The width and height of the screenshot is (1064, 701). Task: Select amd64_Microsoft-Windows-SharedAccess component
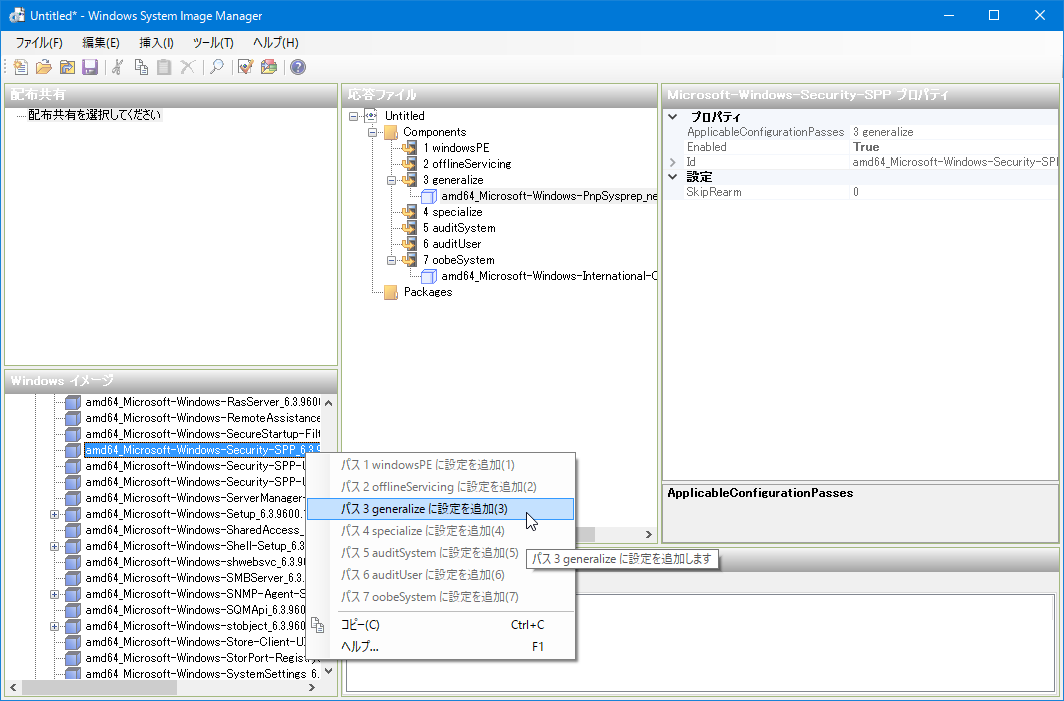(195, 530)
